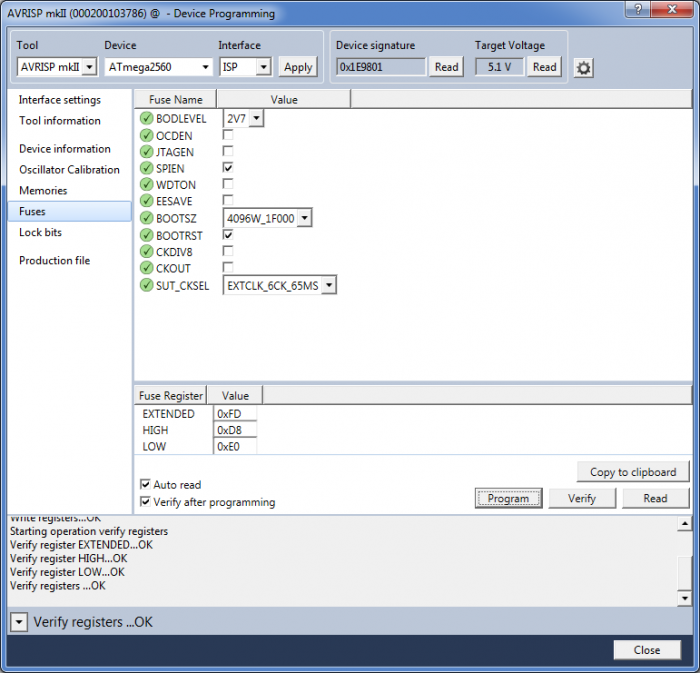Screen dimensions: 700x673
Task: Uncheck the SPIEN fuse checkbox
Action: (x=228, y=167)
